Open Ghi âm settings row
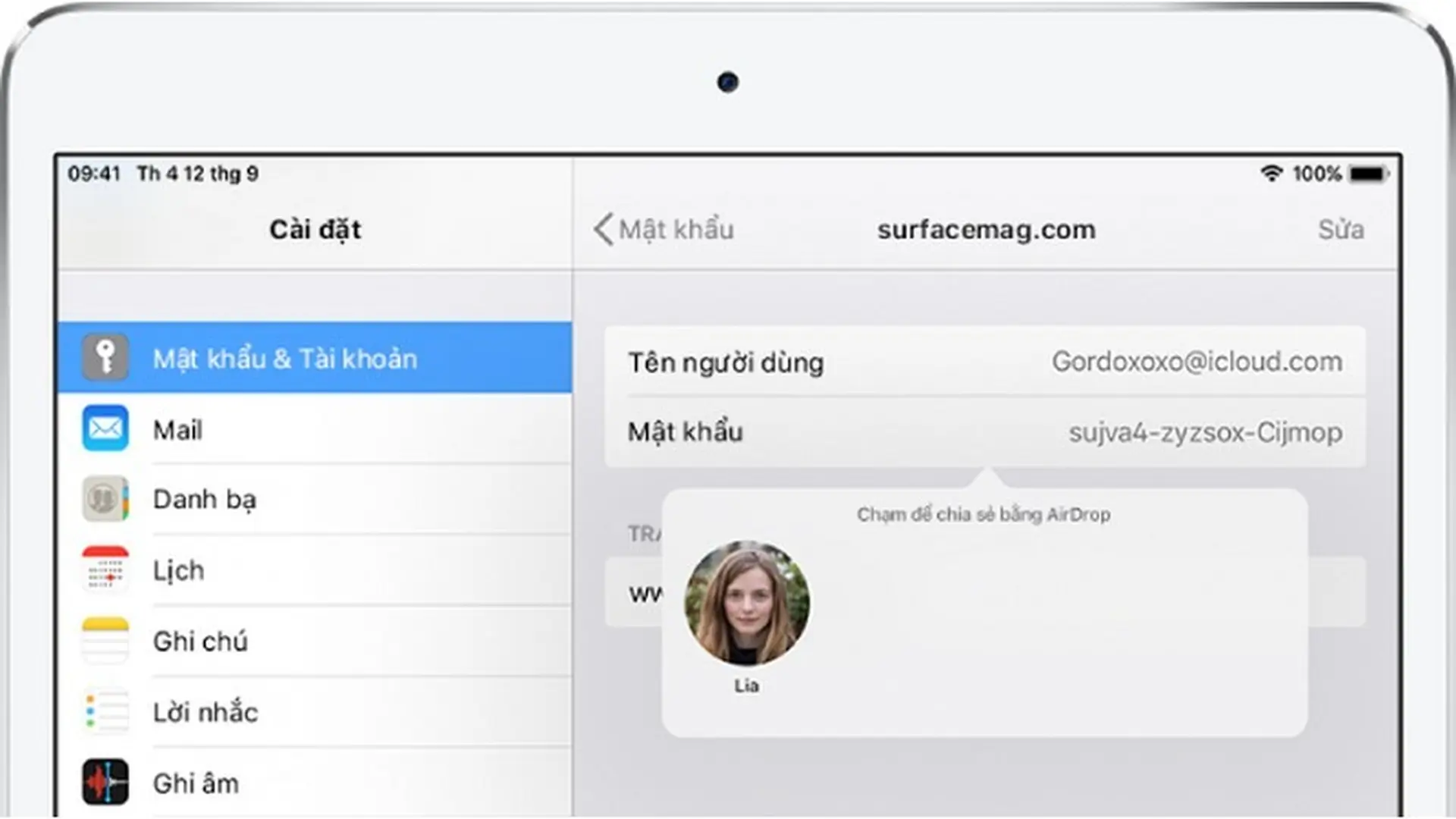Screen dimensions: 1456x819 pos(315,782)
